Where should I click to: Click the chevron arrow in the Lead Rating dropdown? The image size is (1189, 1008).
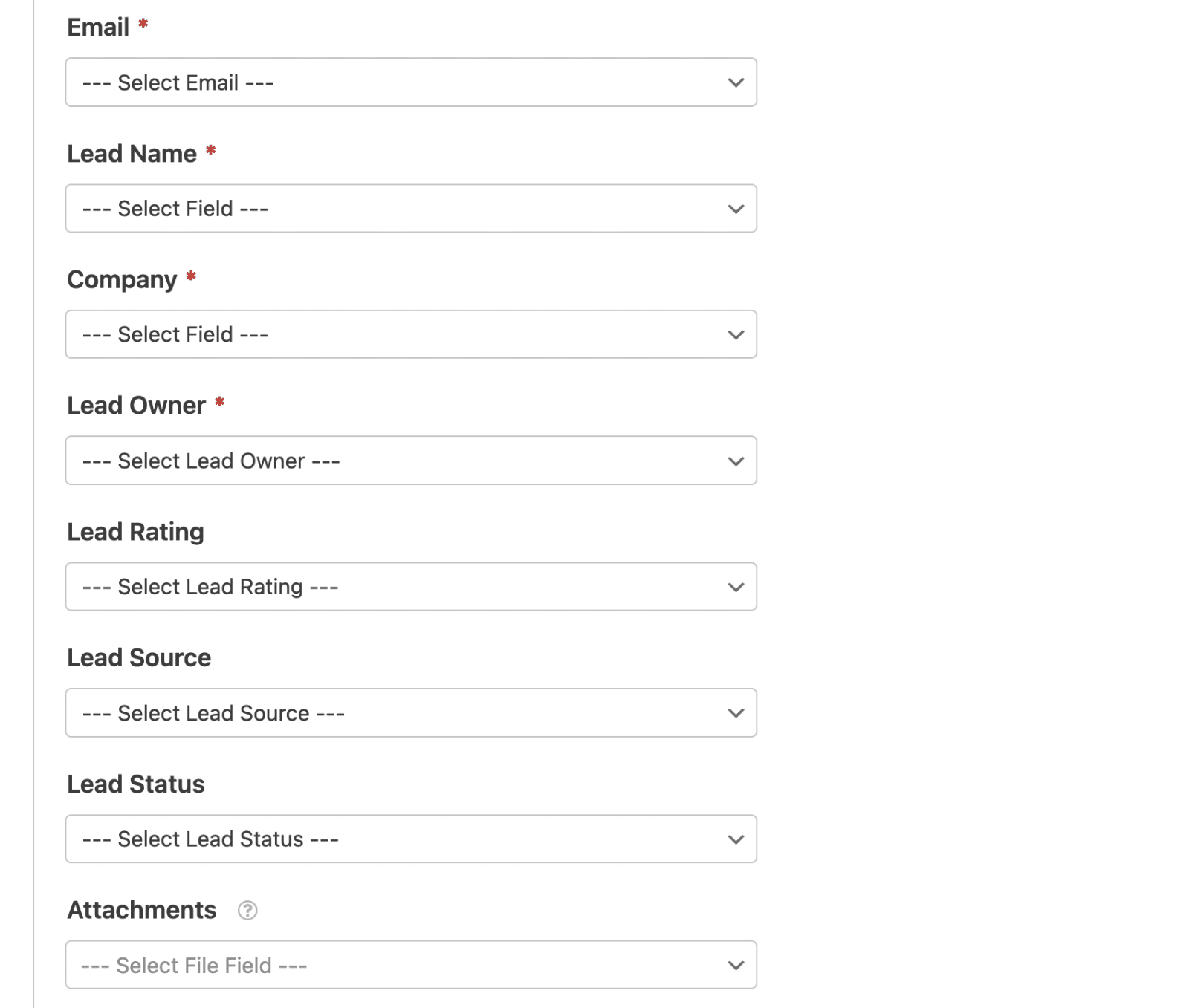coord(736,587)
